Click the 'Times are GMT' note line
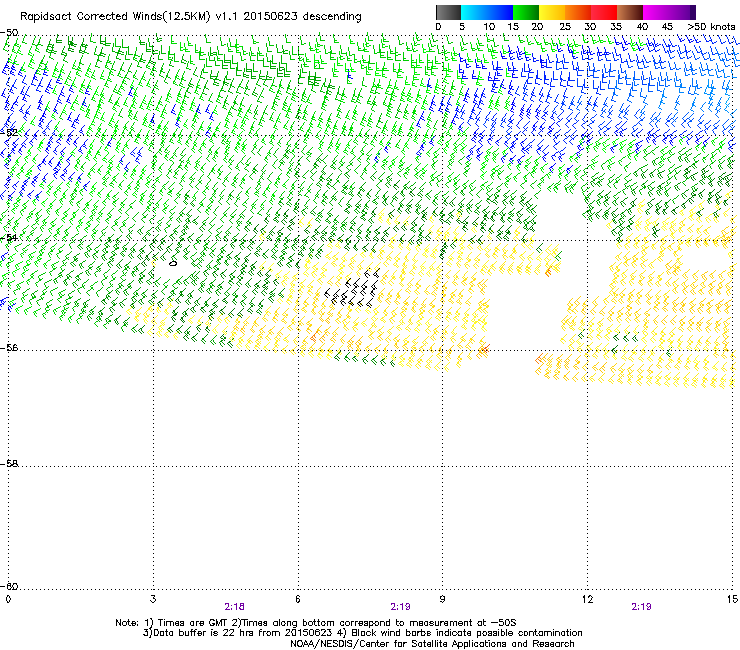 point(316,623)
